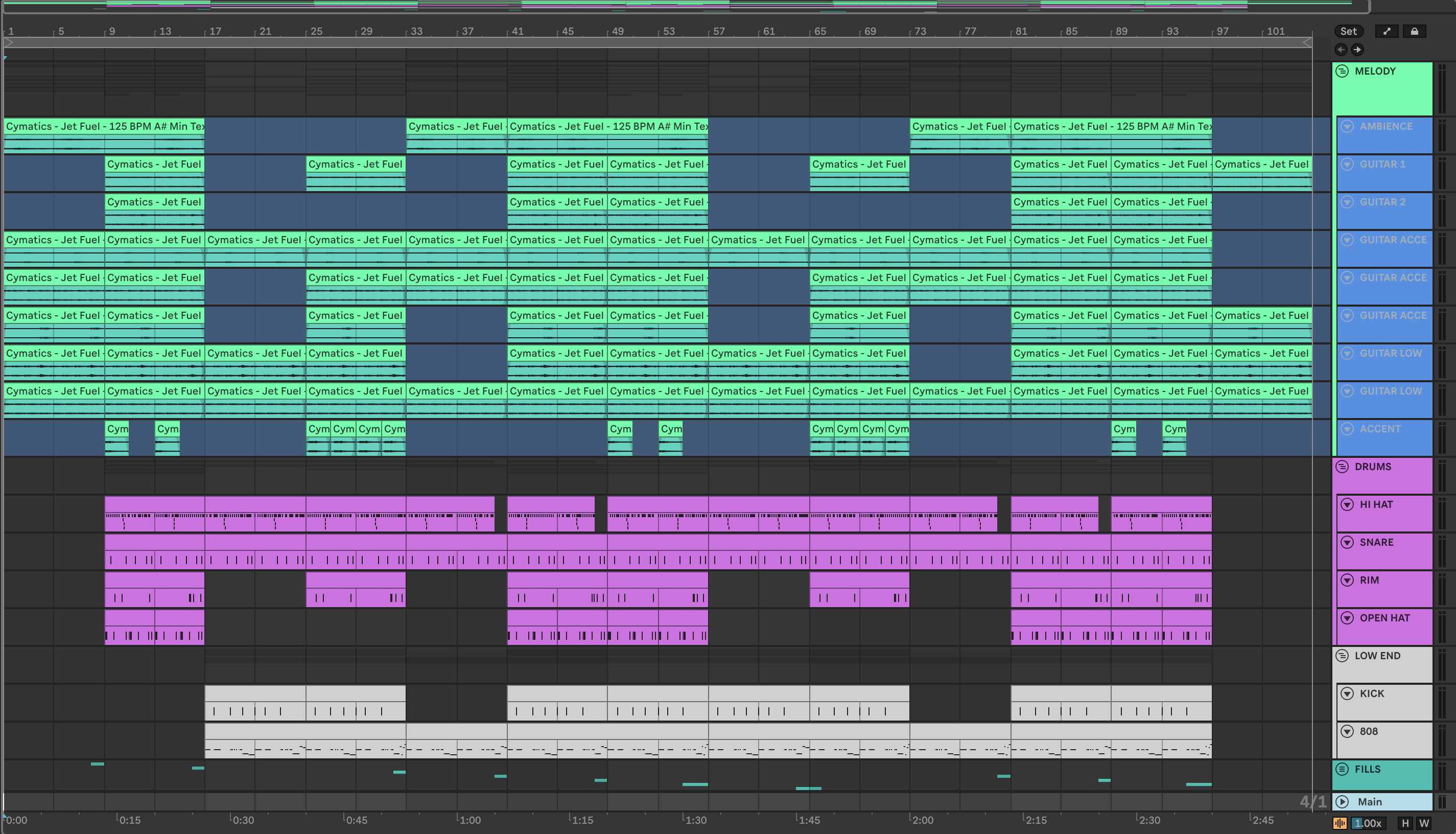Select the OPEN HAT track title
Image resolution: width=1456 pixels, height=834 pixels.
point(1384,618)
